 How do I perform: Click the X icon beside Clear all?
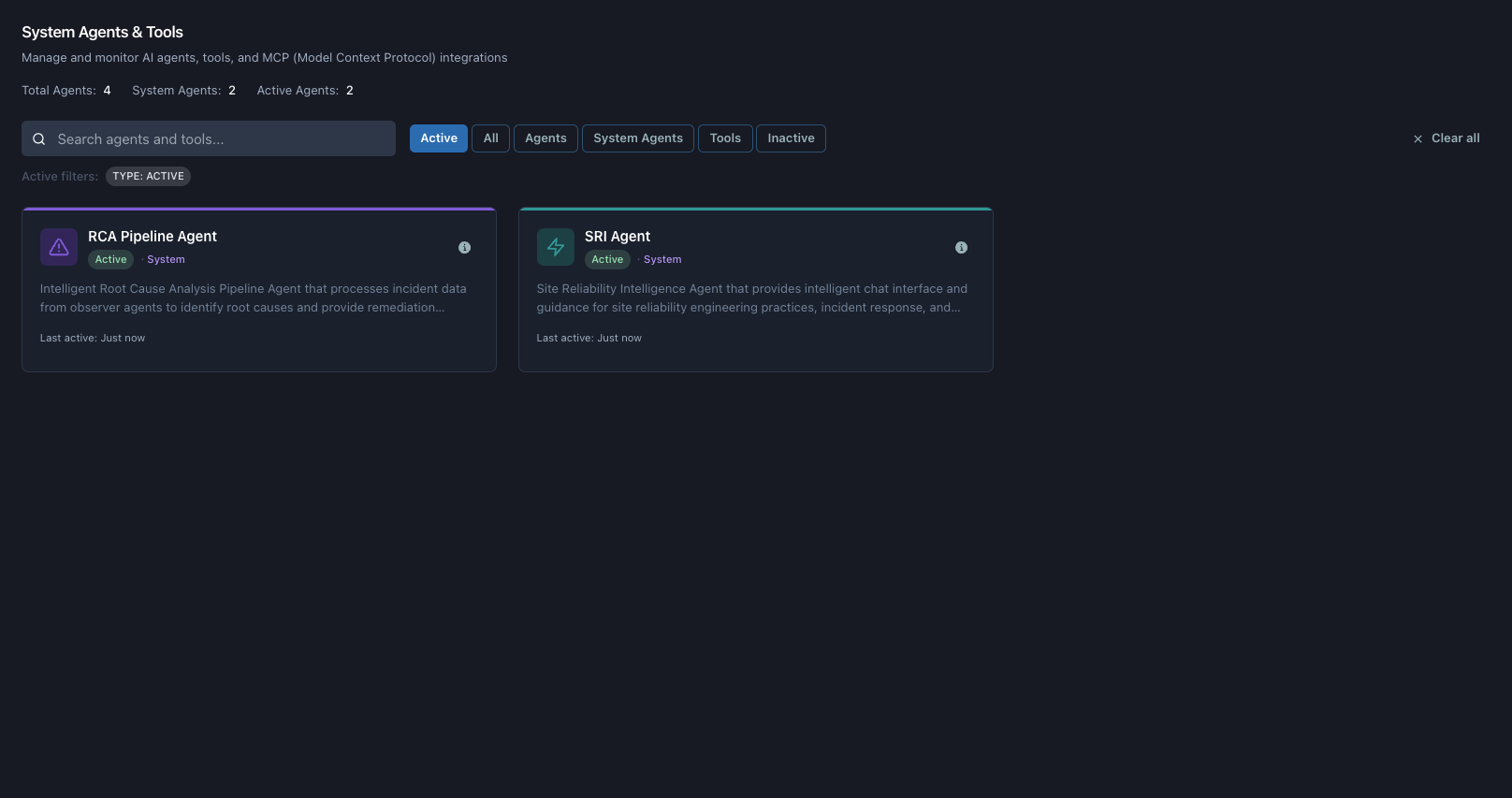1417,138
